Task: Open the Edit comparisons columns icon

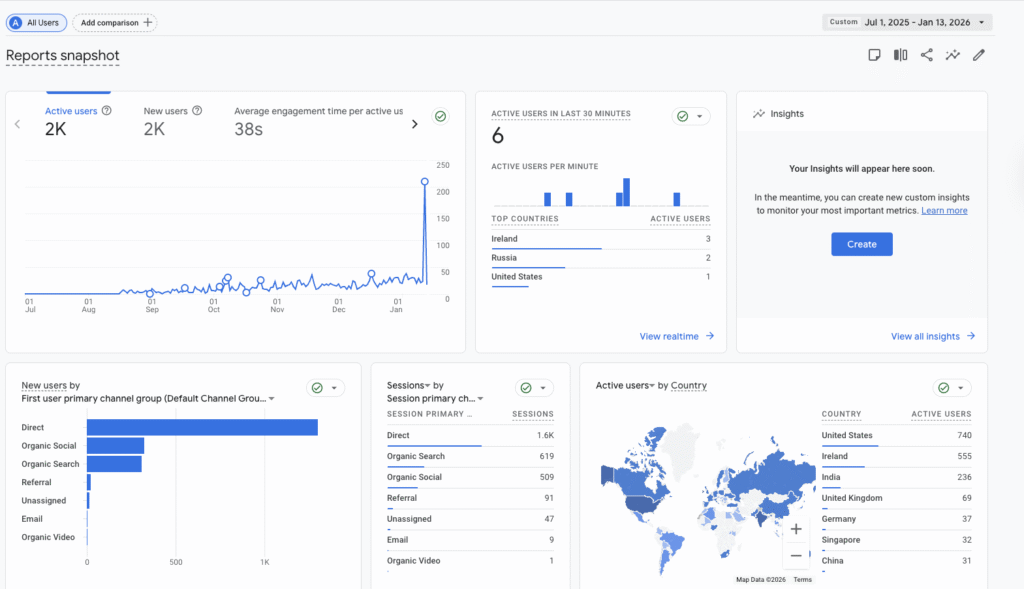Action: click(901, 55)
